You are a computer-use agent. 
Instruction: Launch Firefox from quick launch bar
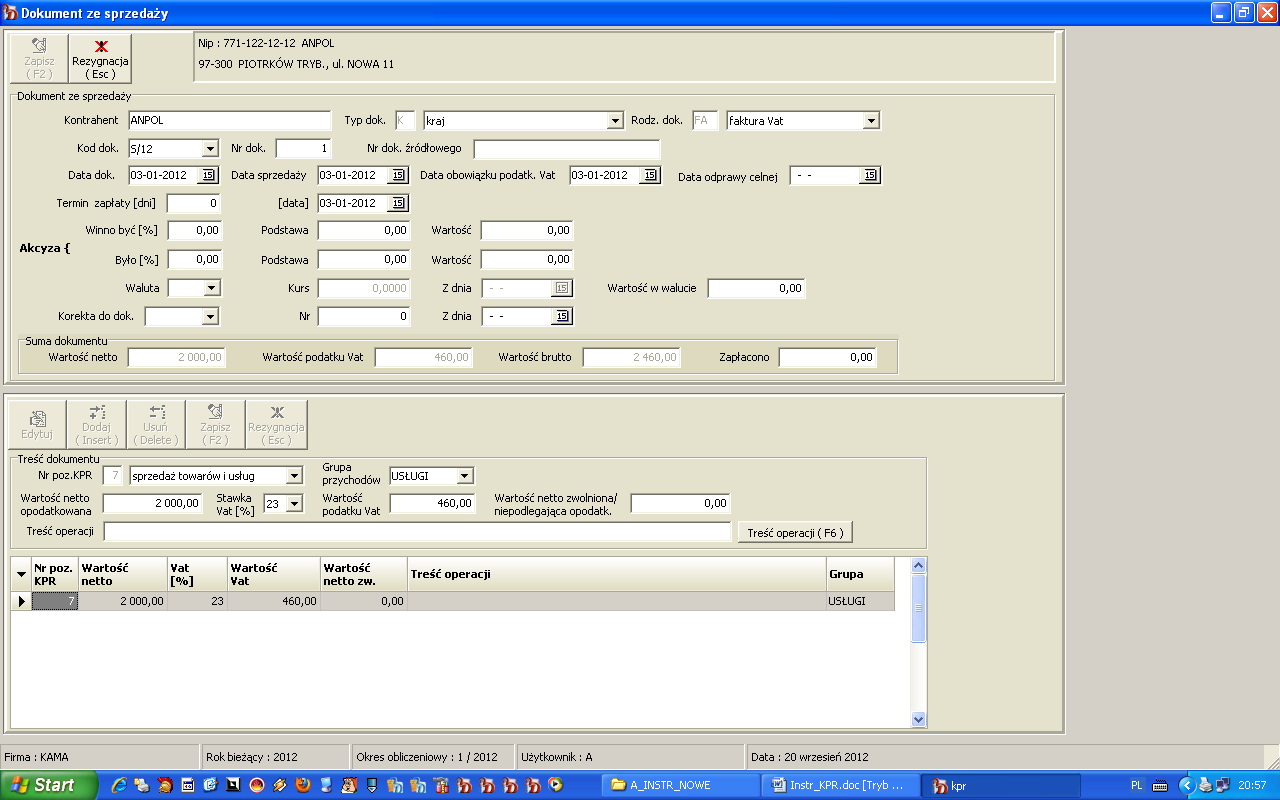[x=303, y=785]
